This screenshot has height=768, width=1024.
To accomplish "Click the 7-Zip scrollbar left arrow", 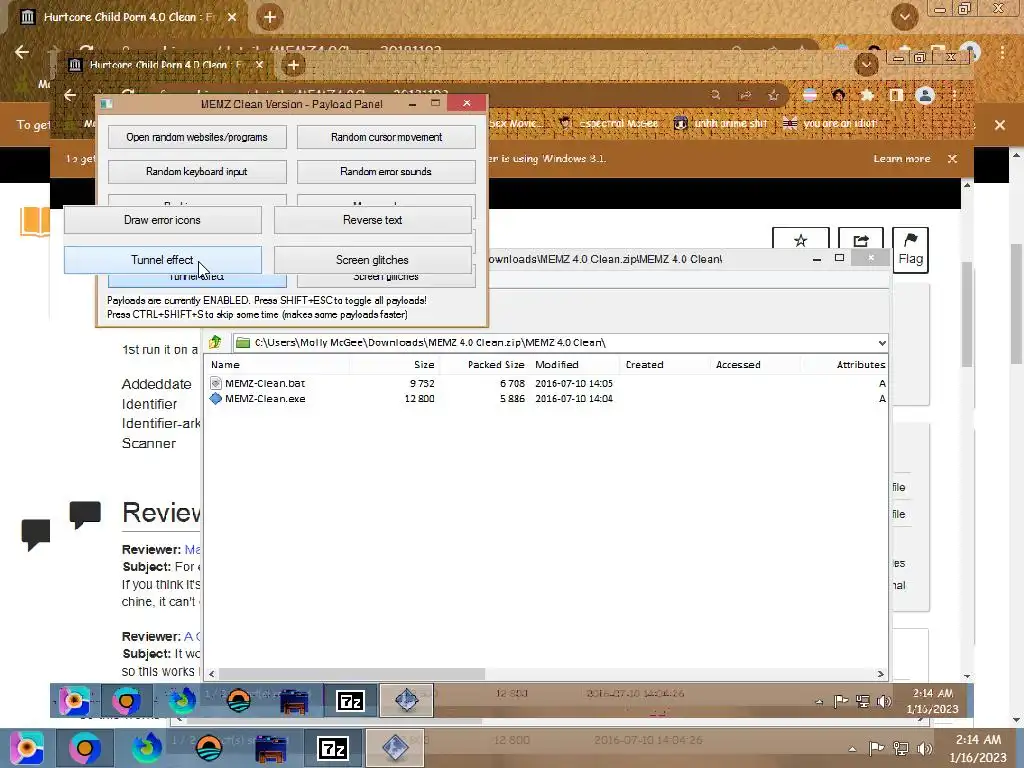I will [211, 674].
